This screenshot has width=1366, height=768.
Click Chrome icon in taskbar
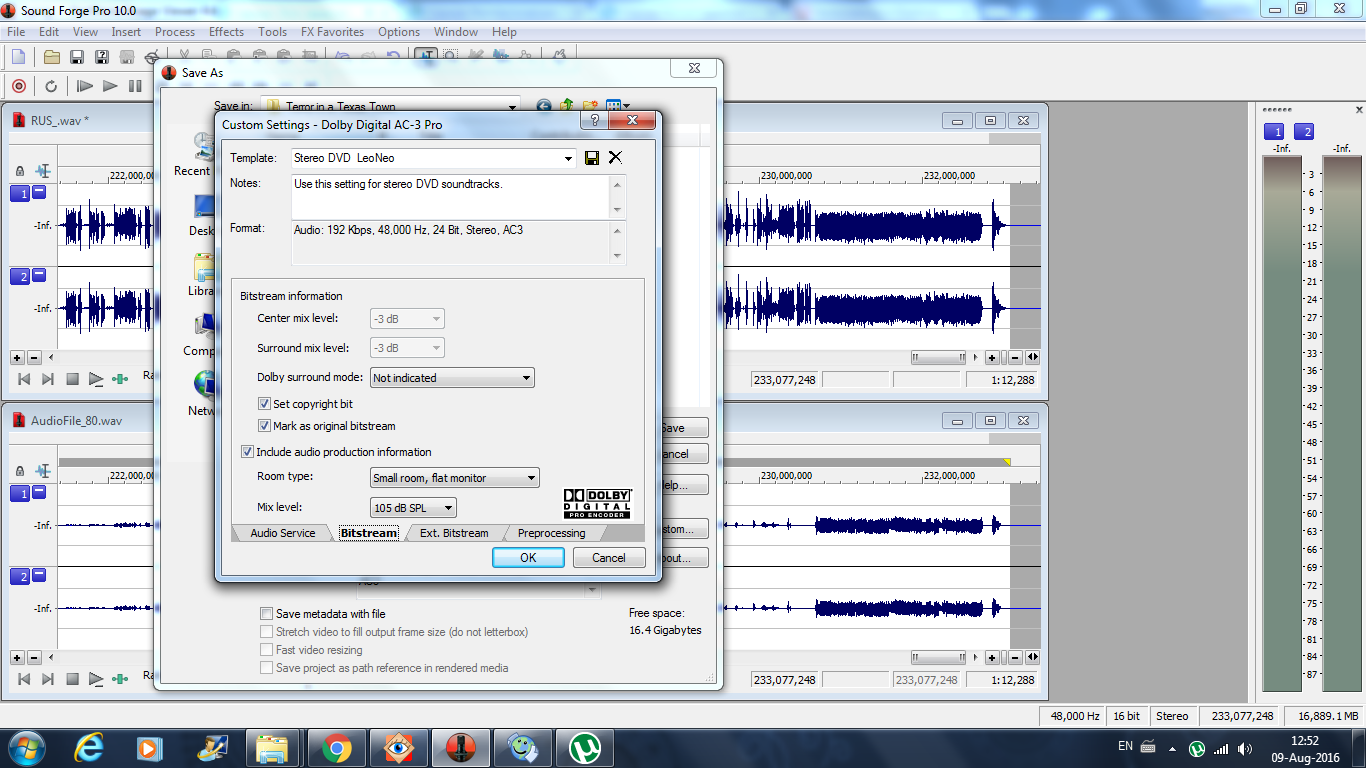336,747
